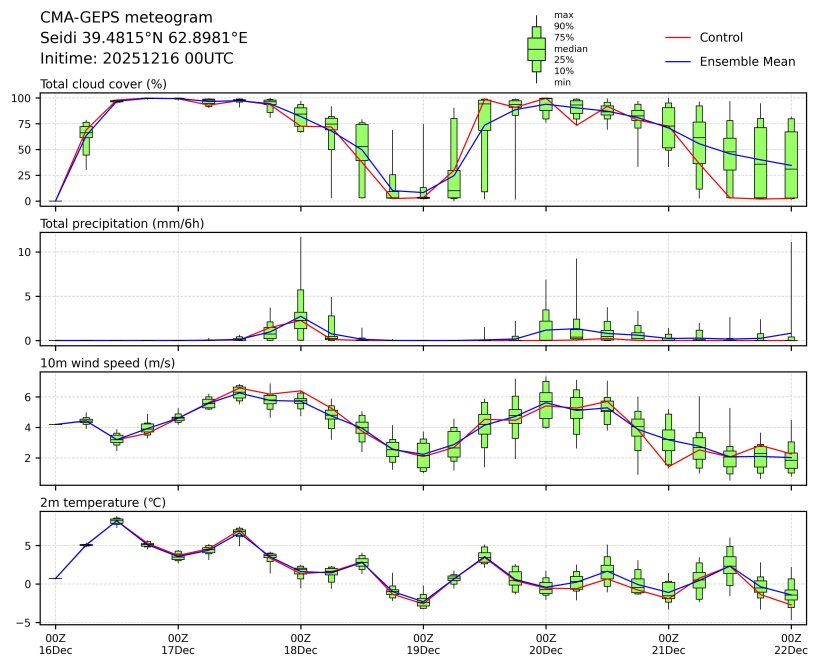Click the '90%' percentile legend label
Viewport: 819px width, 667px height.
tap(564, 26)
